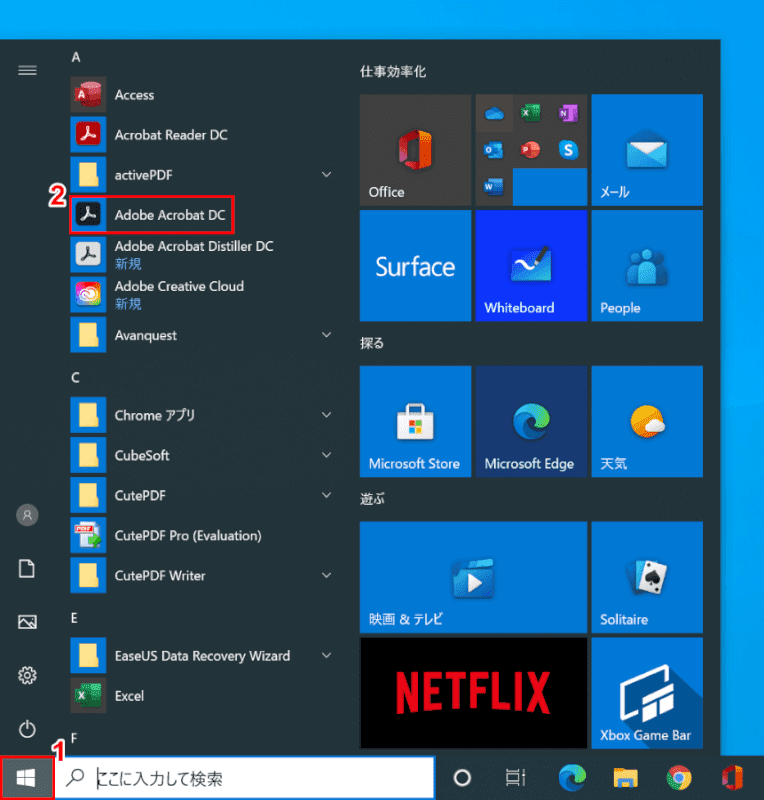Launch Acrobat Reader DC

203,135
